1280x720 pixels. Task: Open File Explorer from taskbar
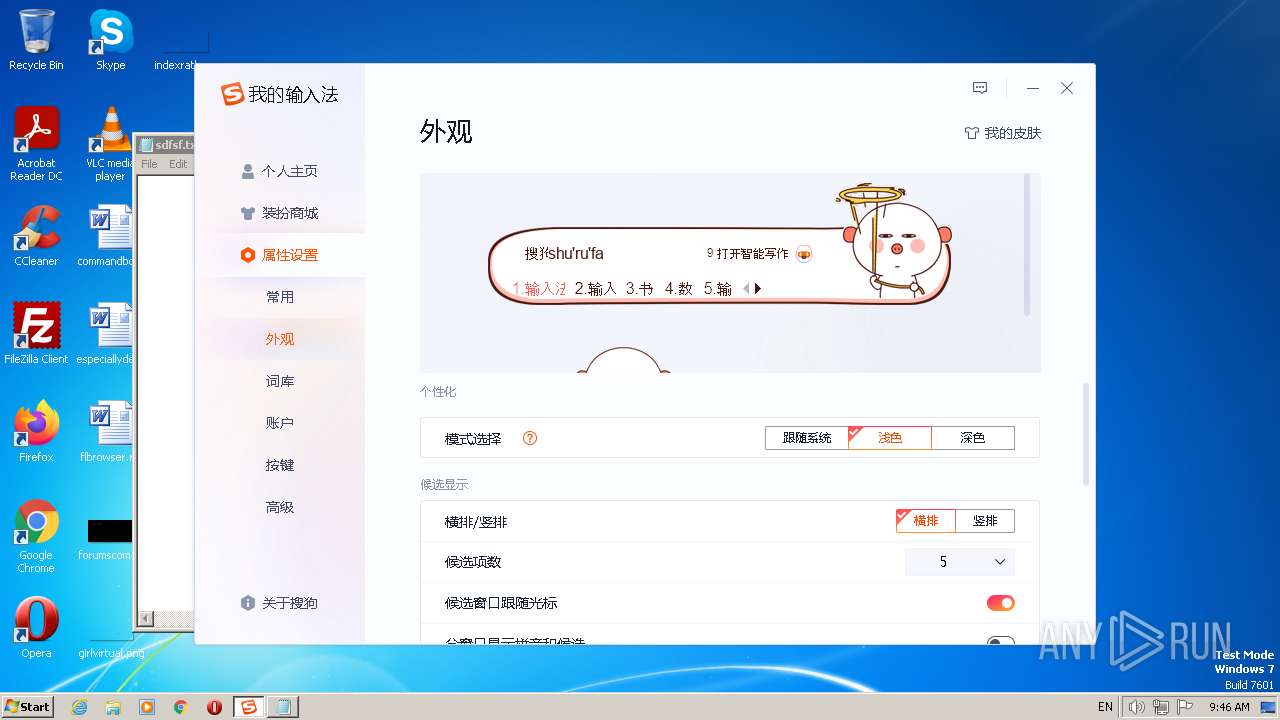pyautogui.click(x=113, y=707)
